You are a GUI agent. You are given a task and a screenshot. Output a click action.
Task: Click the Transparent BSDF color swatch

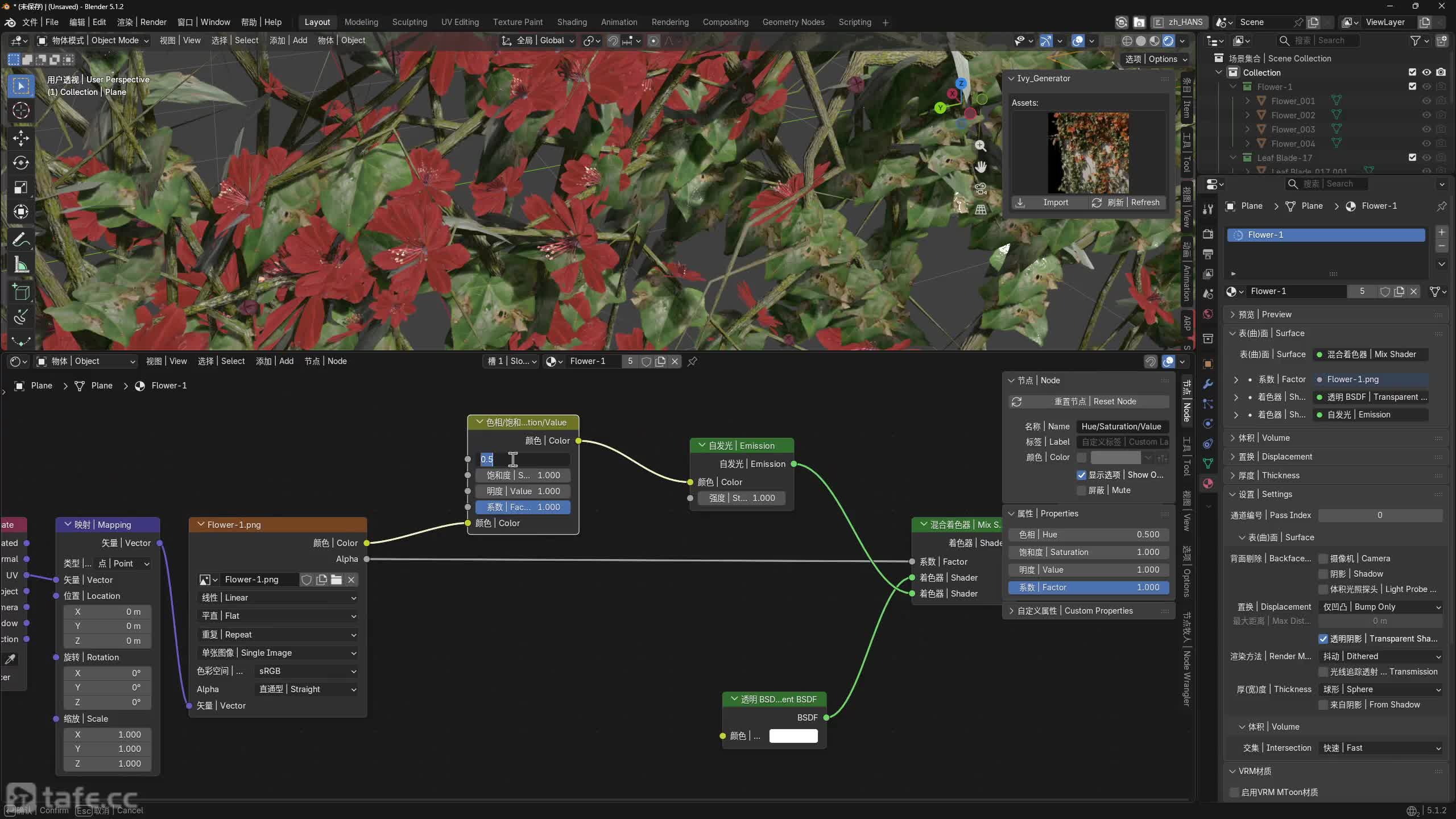(793, 736)
